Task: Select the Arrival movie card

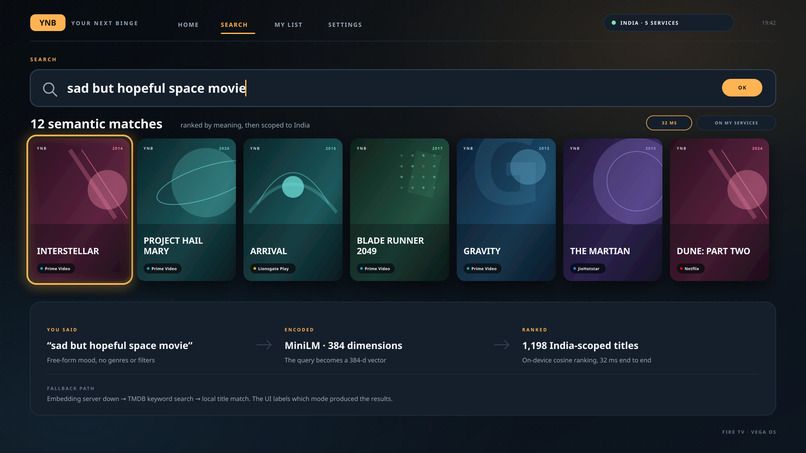Action: (x=293, y=210)
